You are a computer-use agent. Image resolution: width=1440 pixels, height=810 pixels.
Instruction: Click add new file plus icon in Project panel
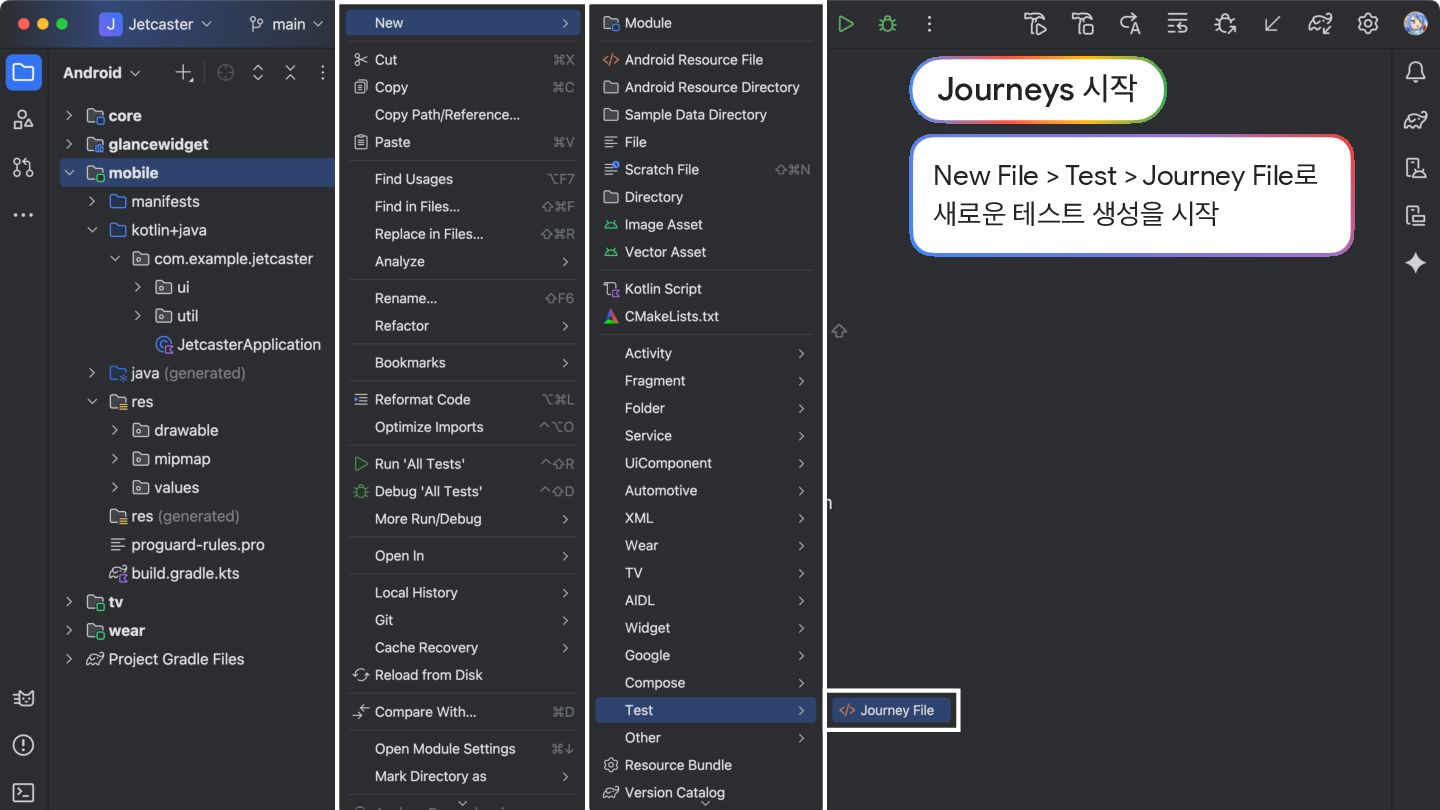pos(184,73)
